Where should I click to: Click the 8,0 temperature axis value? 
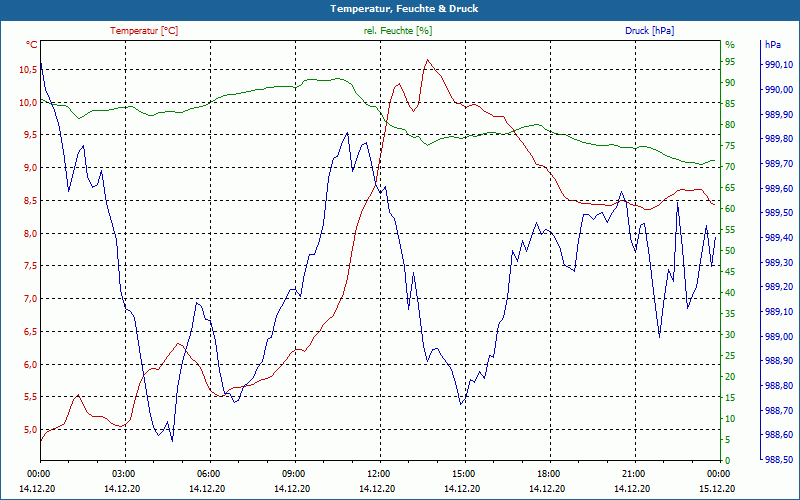30,233
